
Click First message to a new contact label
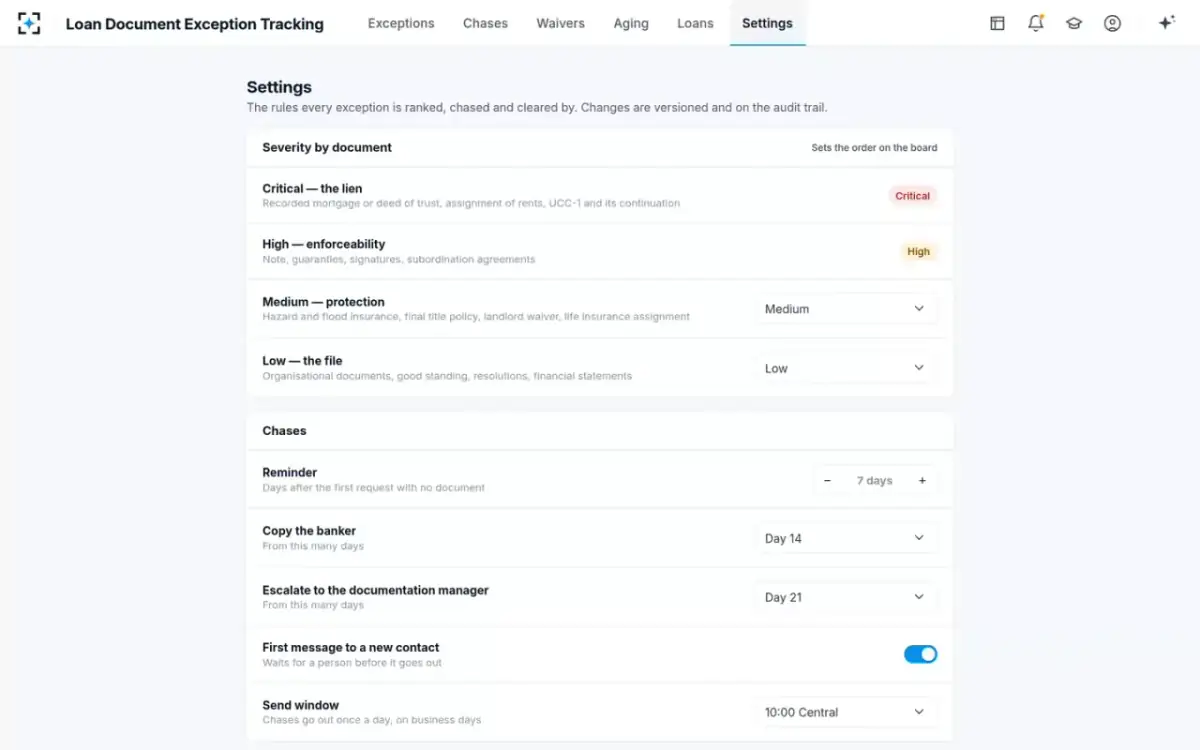351,647
